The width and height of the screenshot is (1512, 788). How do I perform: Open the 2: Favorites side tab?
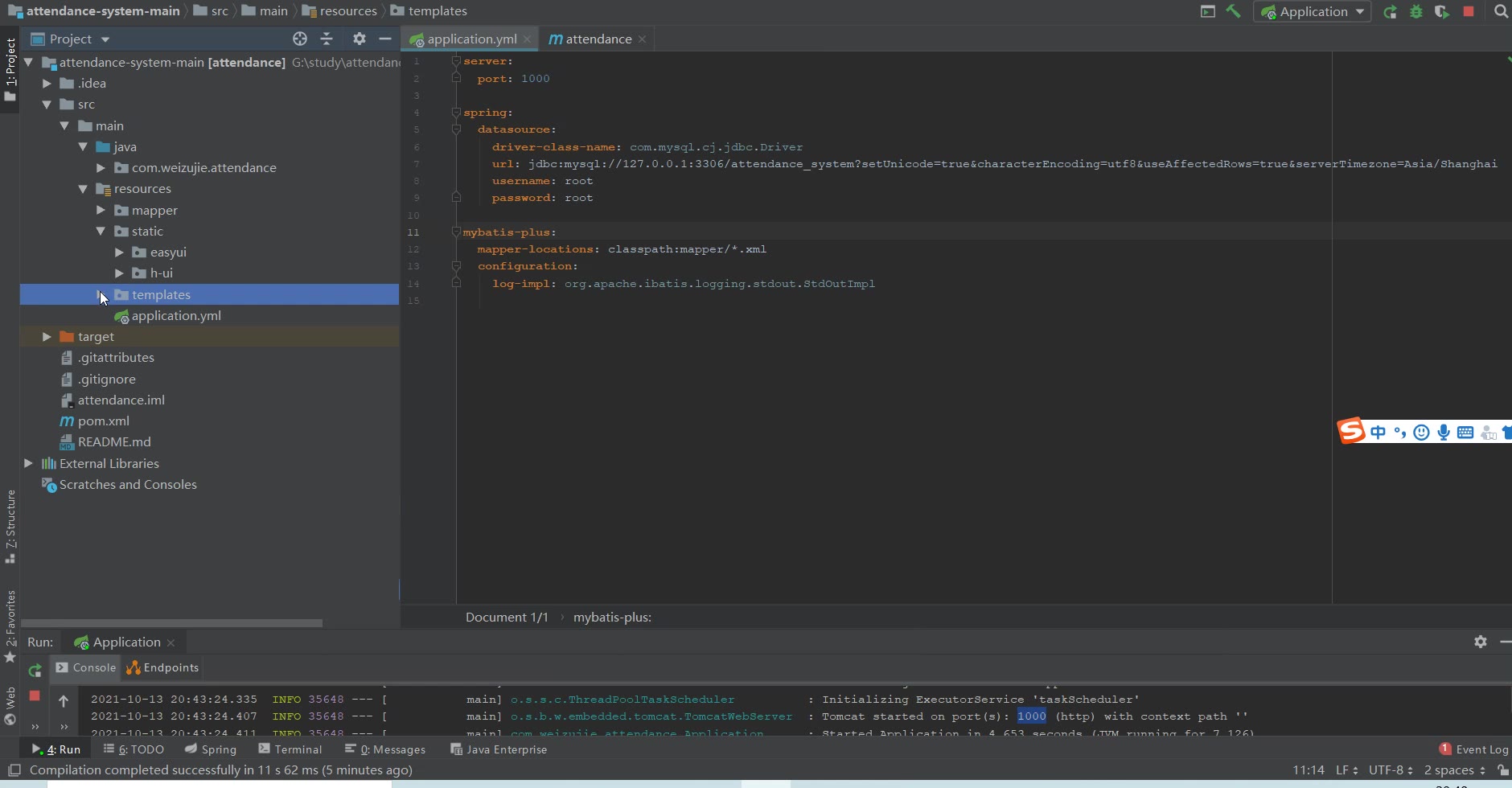(x=10, y=626)
